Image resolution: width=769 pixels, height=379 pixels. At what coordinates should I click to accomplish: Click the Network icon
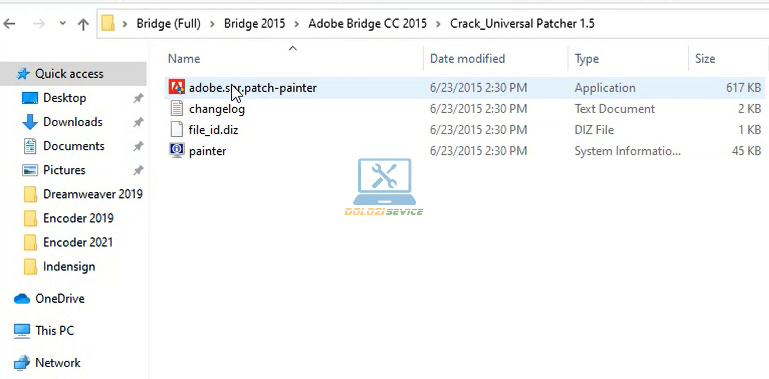click(x=22, y=363)
